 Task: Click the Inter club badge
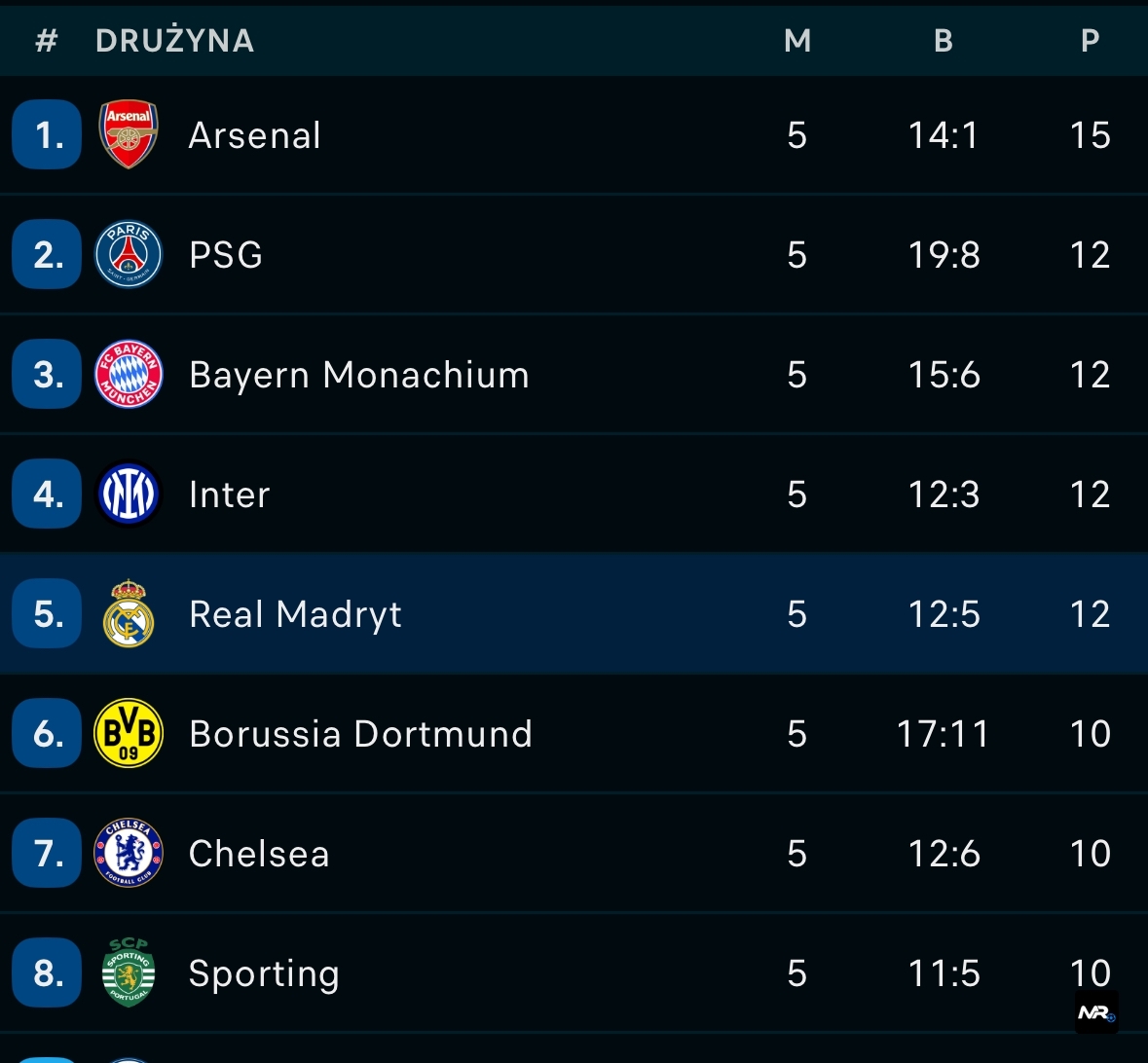pyautogui.click(x=128, y=494)
